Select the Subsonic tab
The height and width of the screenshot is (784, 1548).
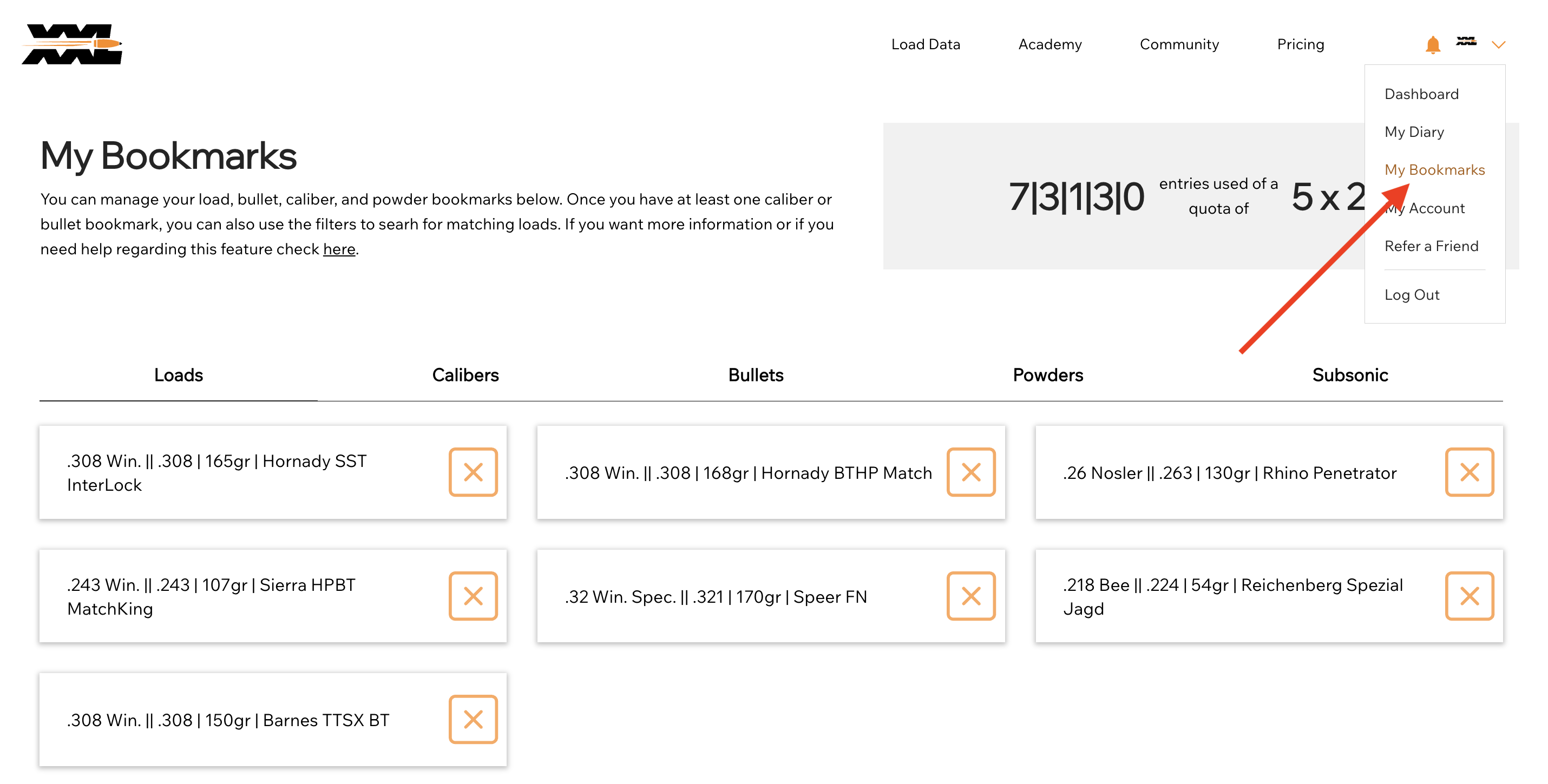tap(1350, 375)
